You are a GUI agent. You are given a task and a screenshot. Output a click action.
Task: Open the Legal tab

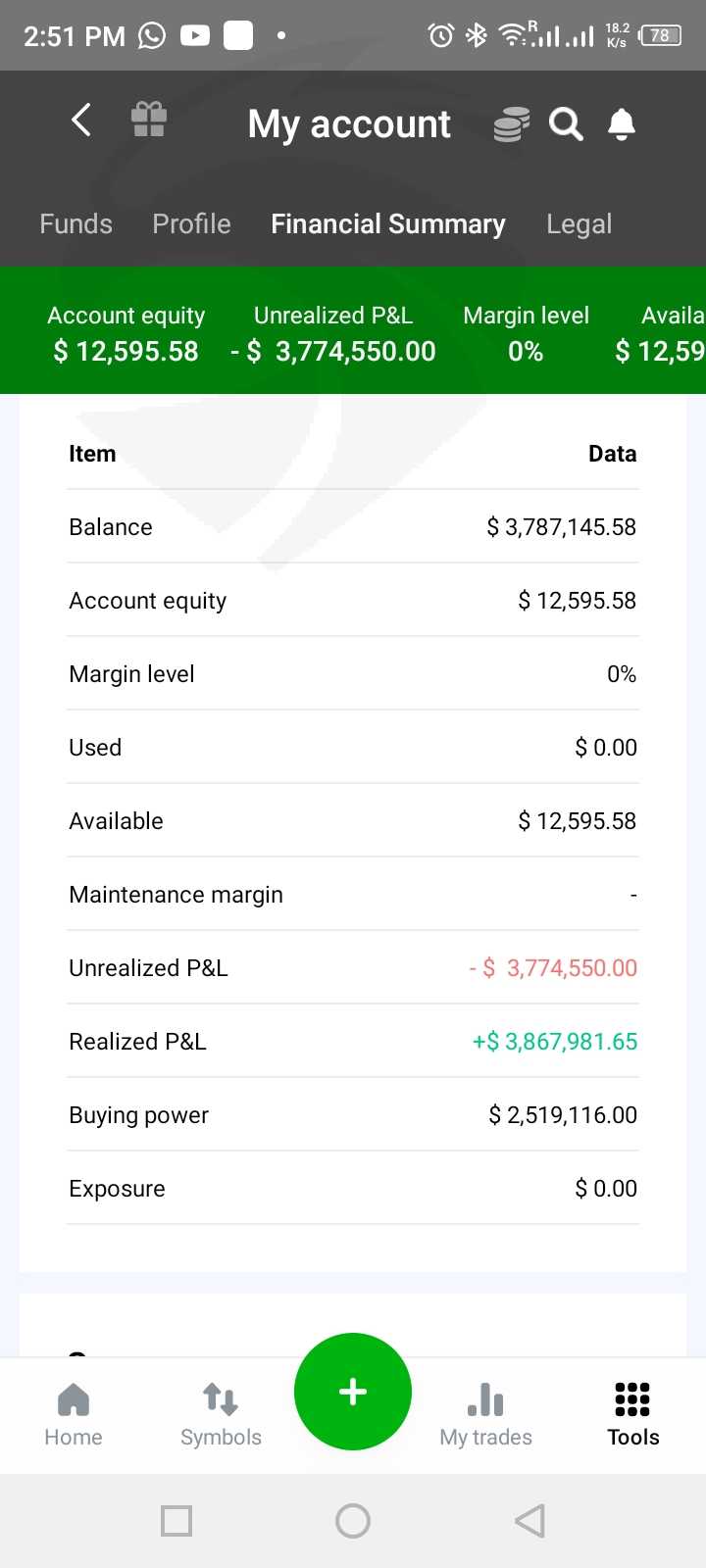tap(579, 224)
